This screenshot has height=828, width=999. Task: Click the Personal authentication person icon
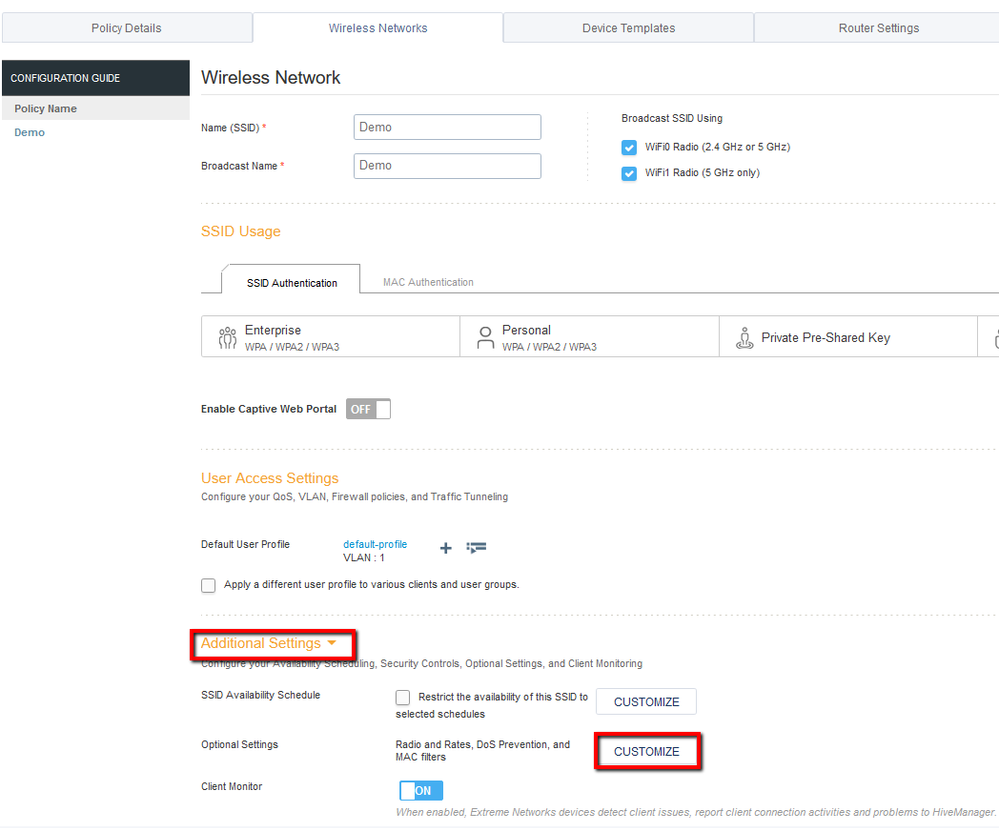point(486,338)
